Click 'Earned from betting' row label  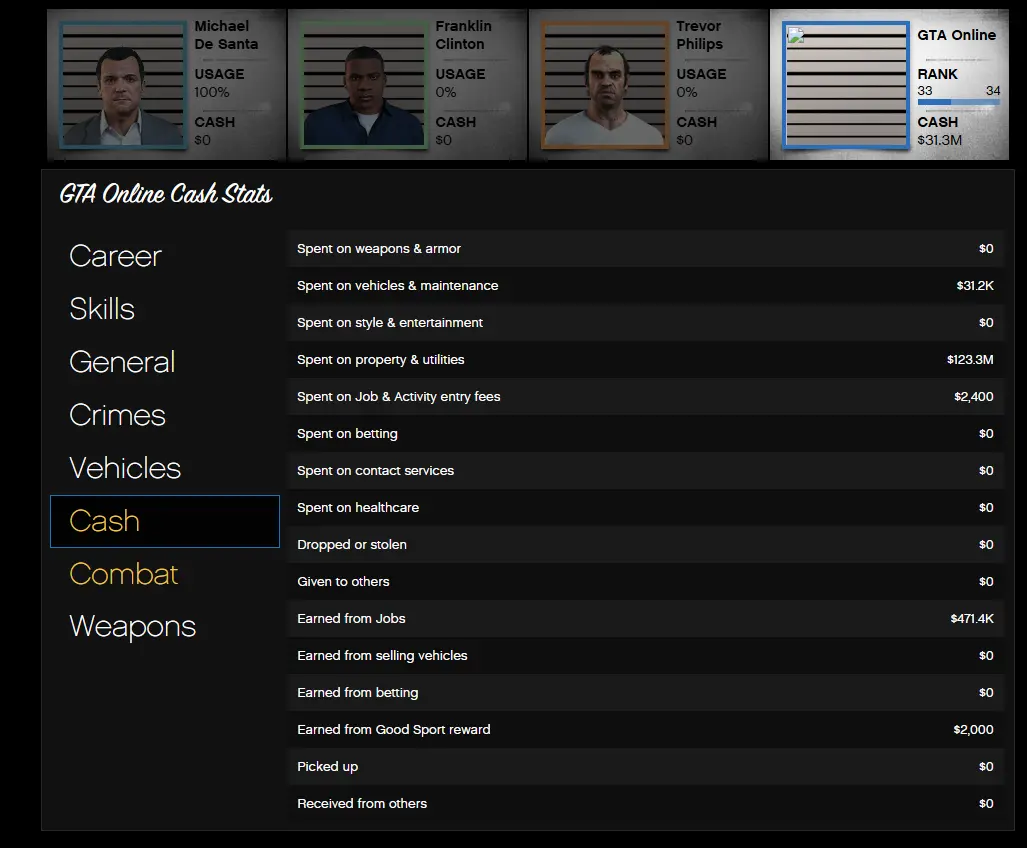point(358,693)
